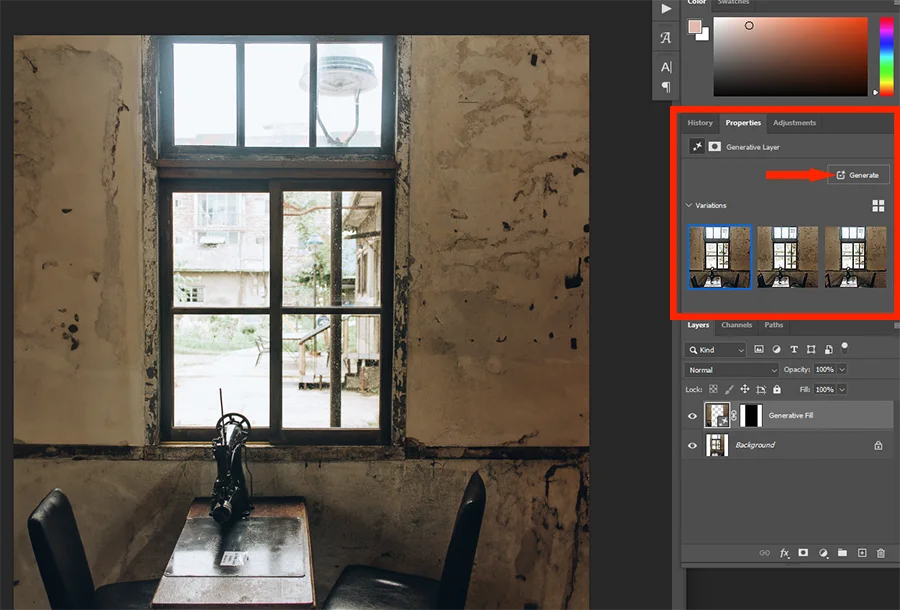Image resolution: width=900 pixels, height=610 pixels.
Task: Lock layer position with move icon
Action: click(x=744, y=389)
